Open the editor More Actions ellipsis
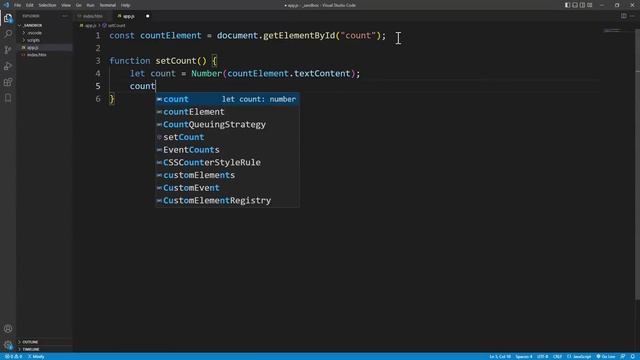Viewport: 640px width, 360px height. tap(632, 16)
